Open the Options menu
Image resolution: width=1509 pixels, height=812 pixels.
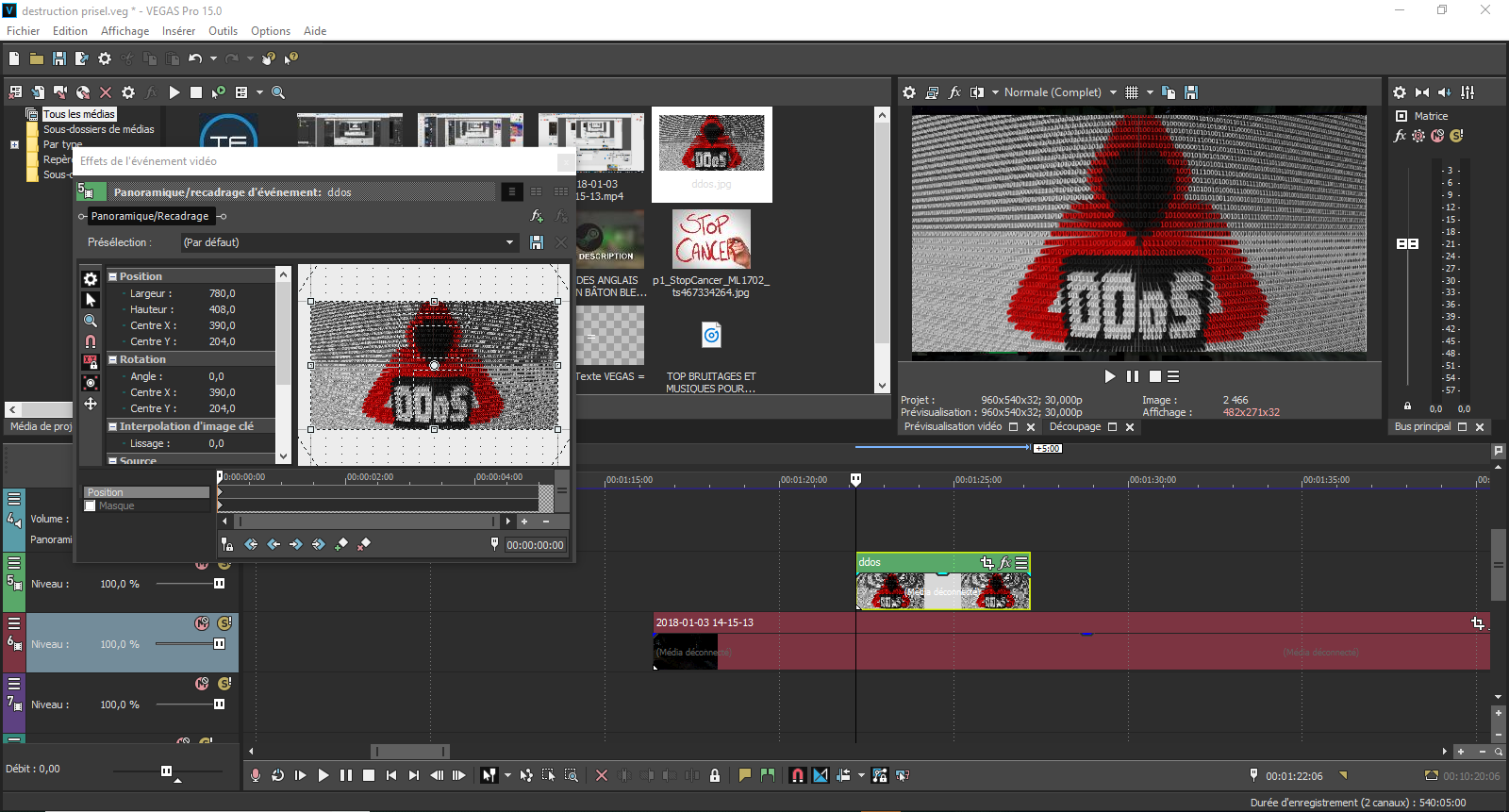271,31
